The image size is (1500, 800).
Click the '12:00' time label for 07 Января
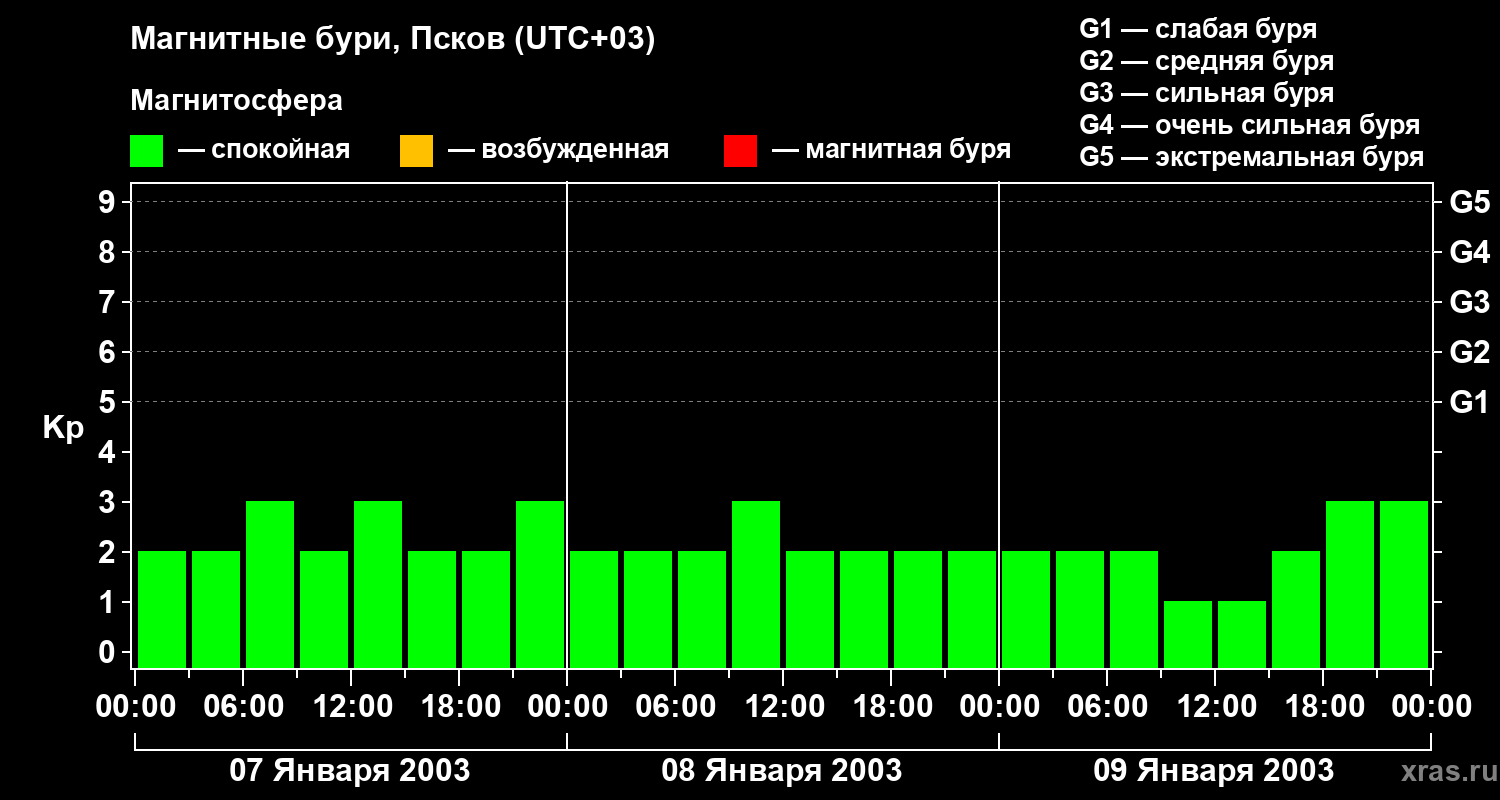pos(351,706)
